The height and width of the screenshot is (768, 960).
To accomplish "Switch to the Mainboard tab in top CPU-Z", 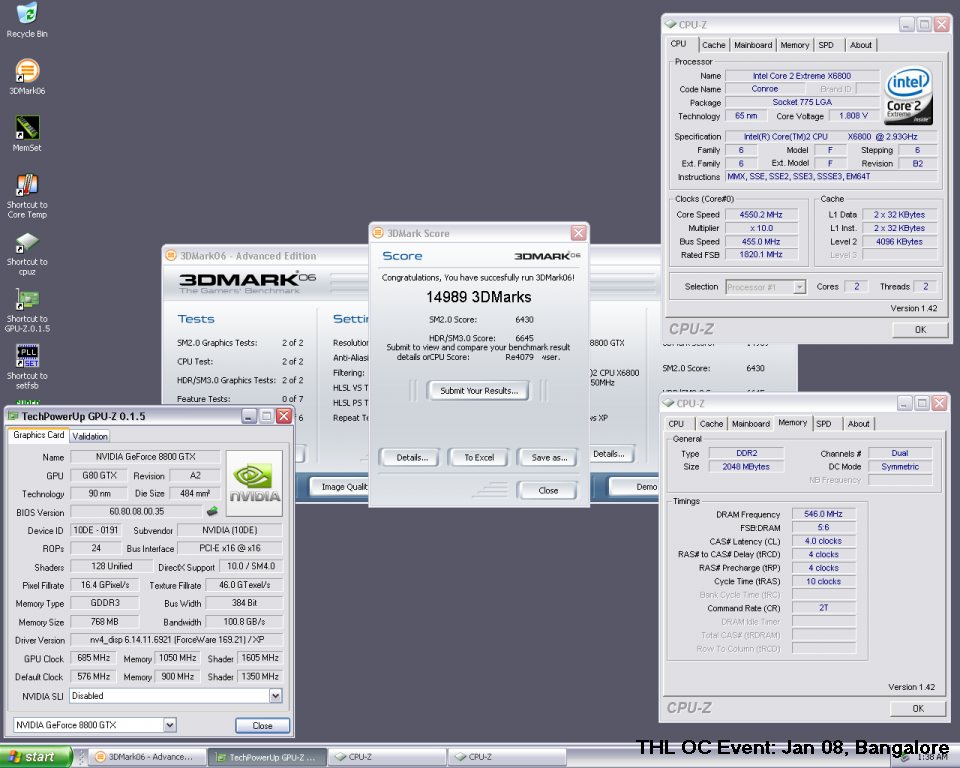I will [752, 45].
